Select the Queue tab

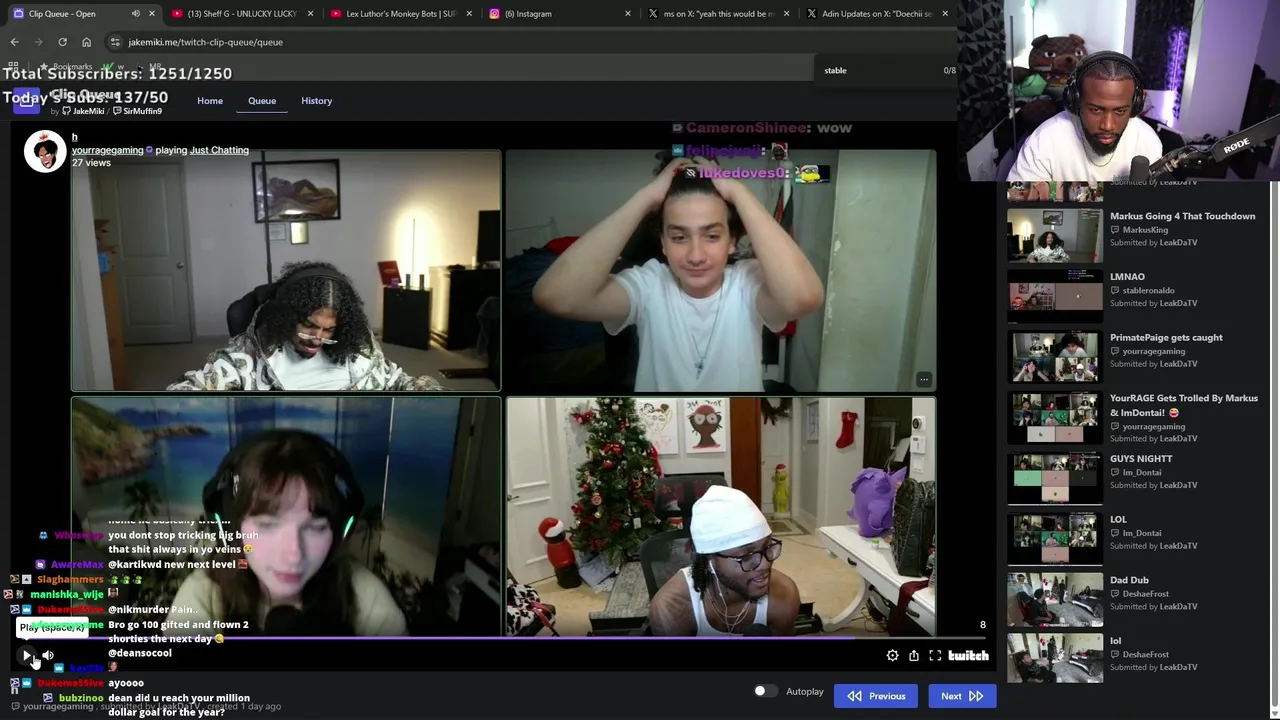pyautogui.click(x=262, y=101)
